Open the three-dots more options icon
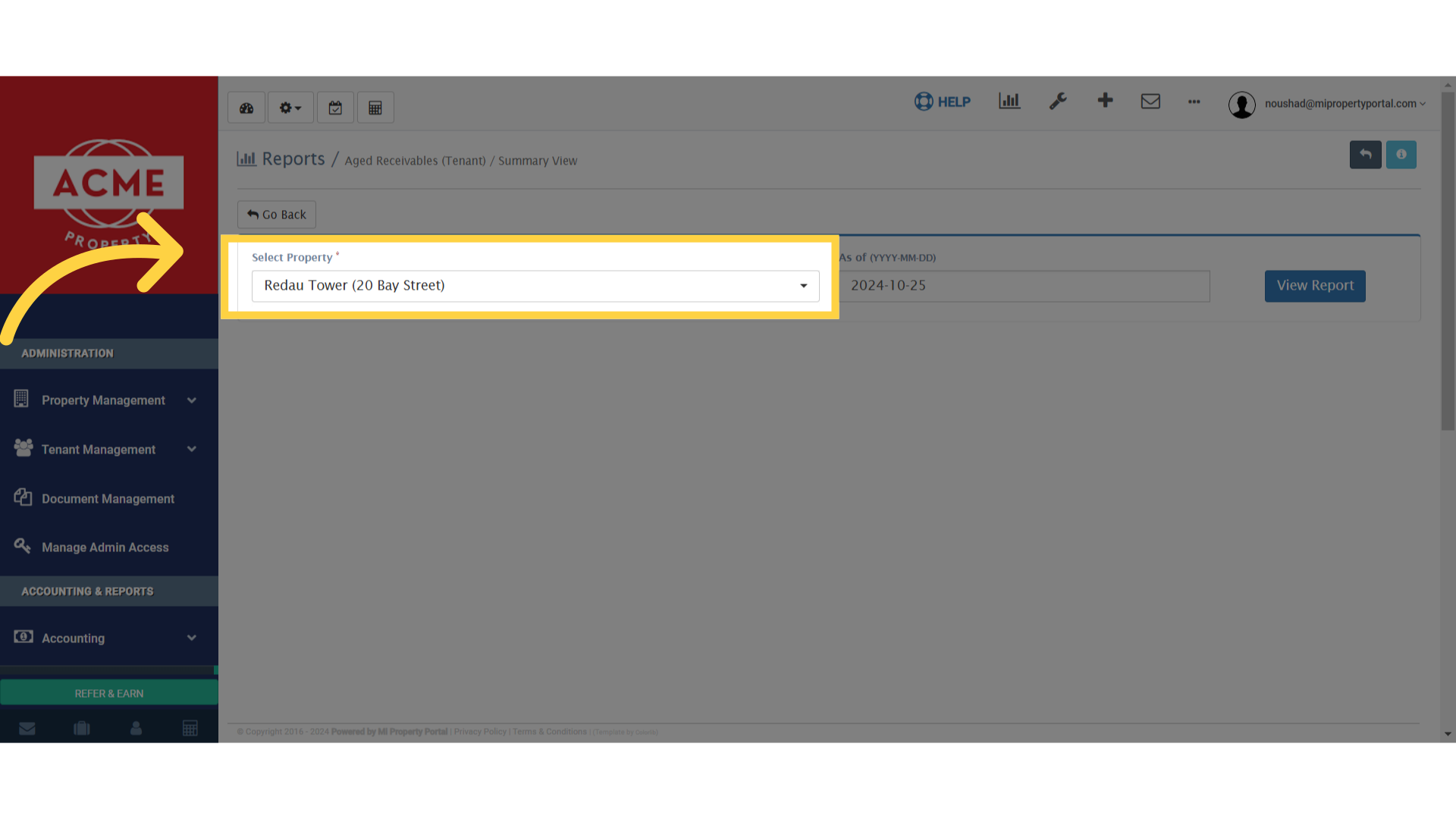The width and height of the screenshot is (1456, 819). click(x=1194, y=102)
